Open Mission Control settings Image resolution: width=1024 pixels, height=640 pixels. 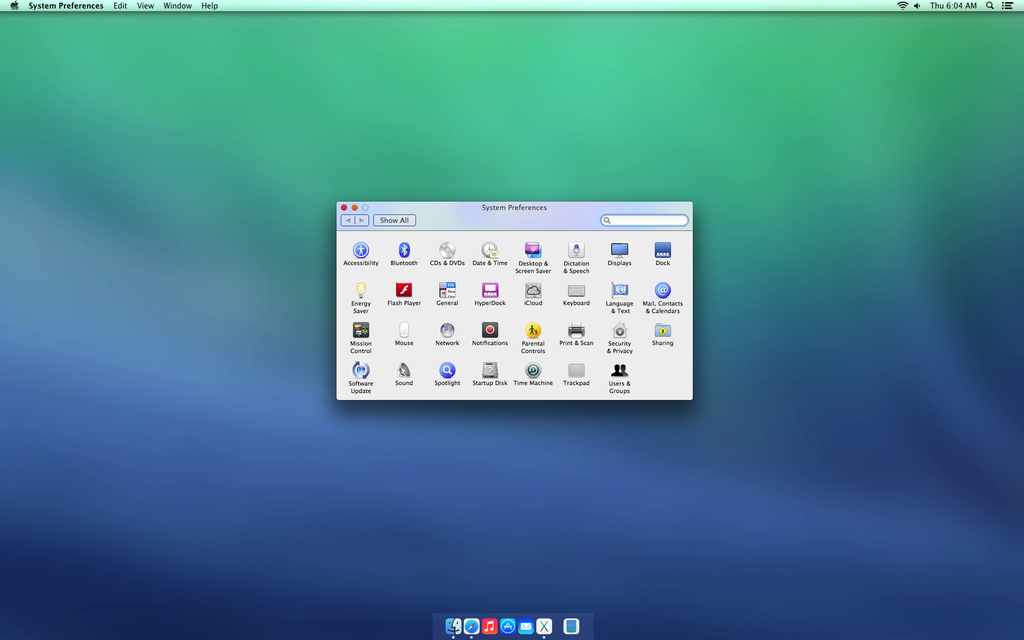[361, 331]
